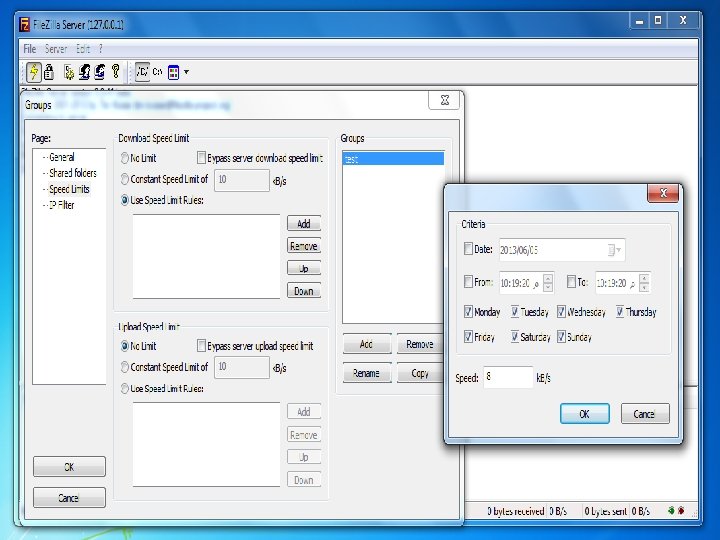Select download No Limit radio button
Viewport: 720px width, 540px height.
pyautogui.click(x=124, y=158)
